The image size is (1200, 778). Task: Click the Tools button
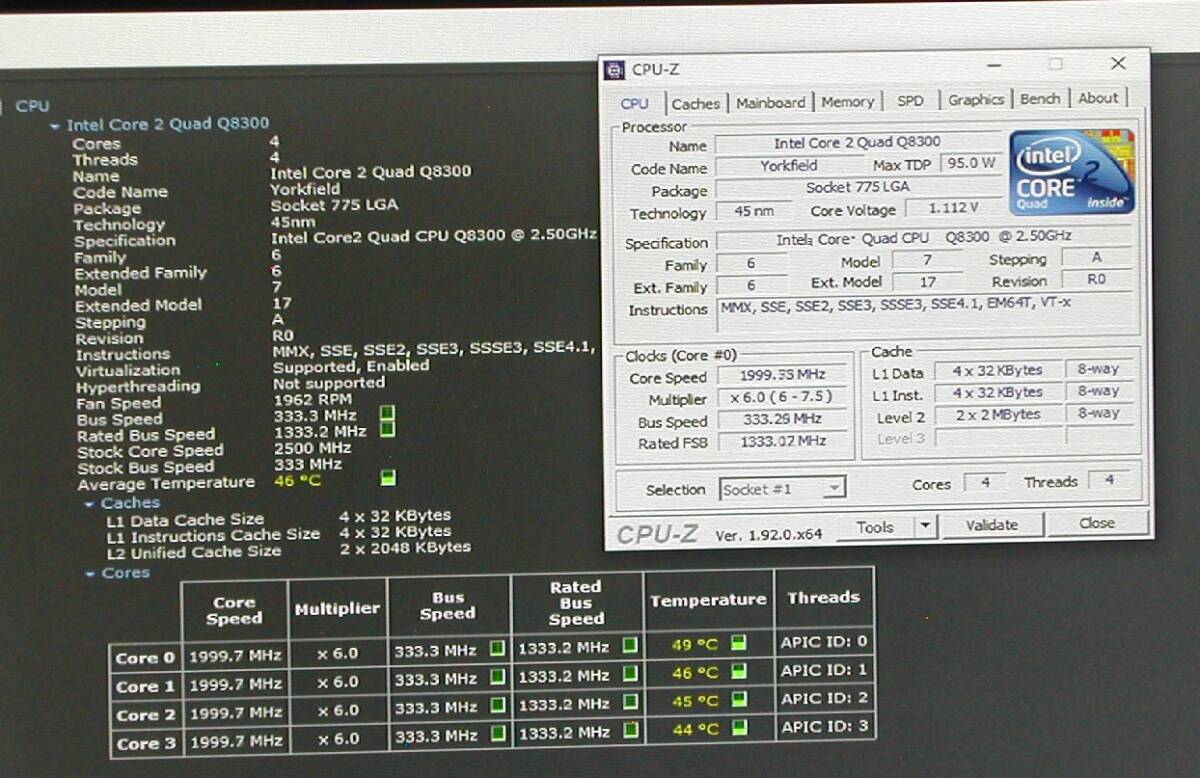pyautogui.click(x=875, y=526)
